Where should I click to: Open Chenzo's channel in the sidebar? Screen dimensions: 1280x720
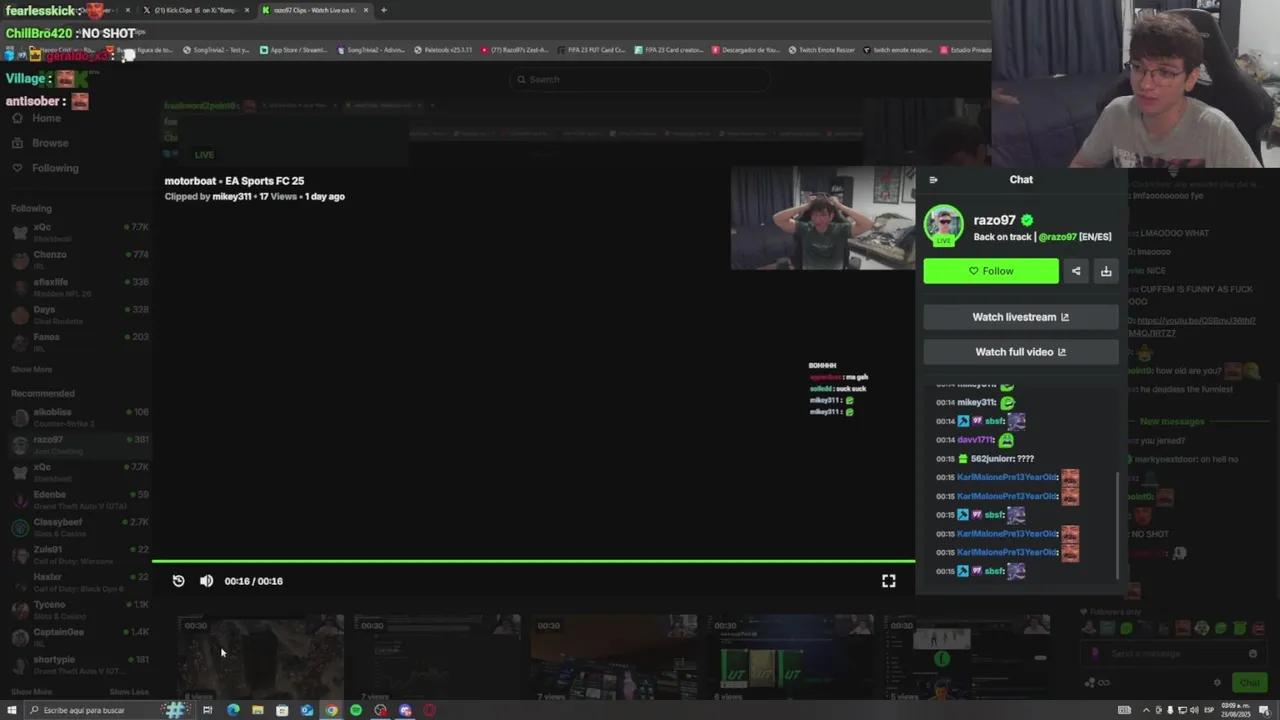click(80, 259)
